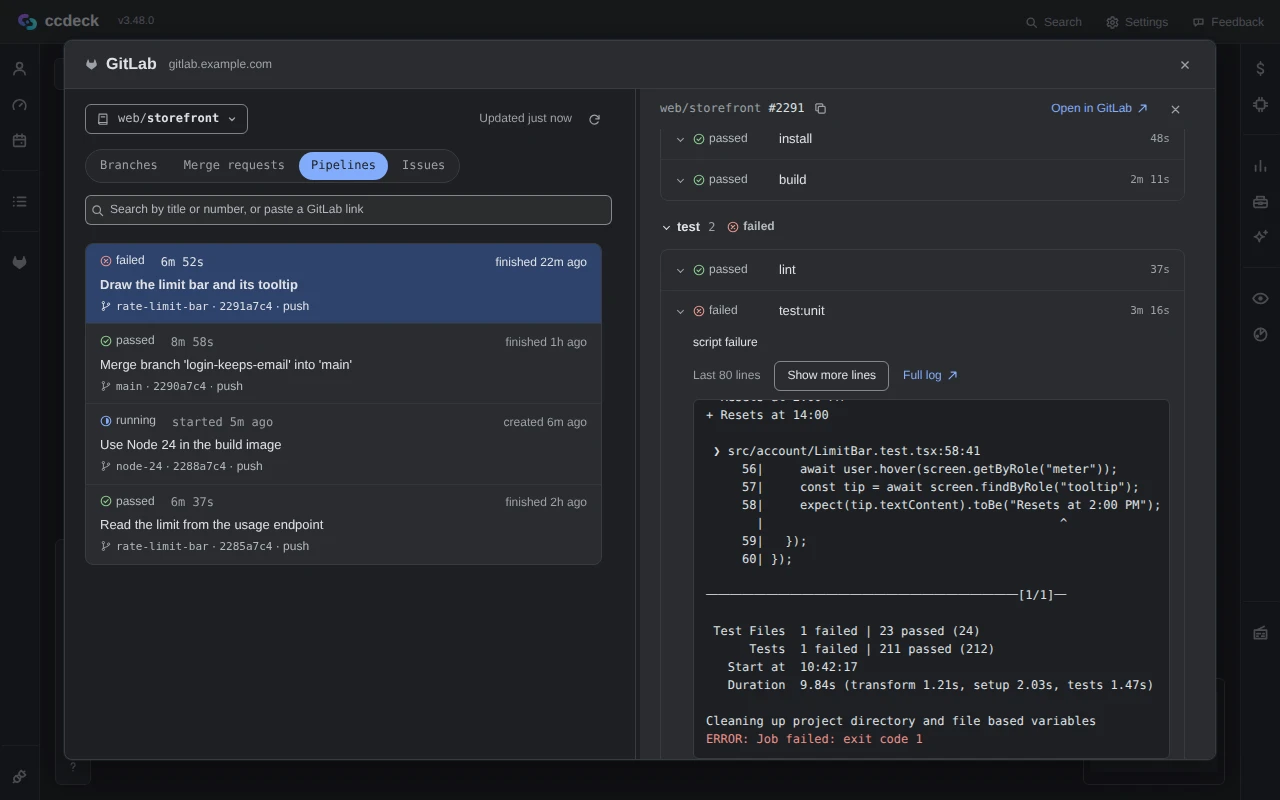This screenshot has width=1280, height=800.
Task: Open Settings in the top bar
Action: [x=1137, y=22]
